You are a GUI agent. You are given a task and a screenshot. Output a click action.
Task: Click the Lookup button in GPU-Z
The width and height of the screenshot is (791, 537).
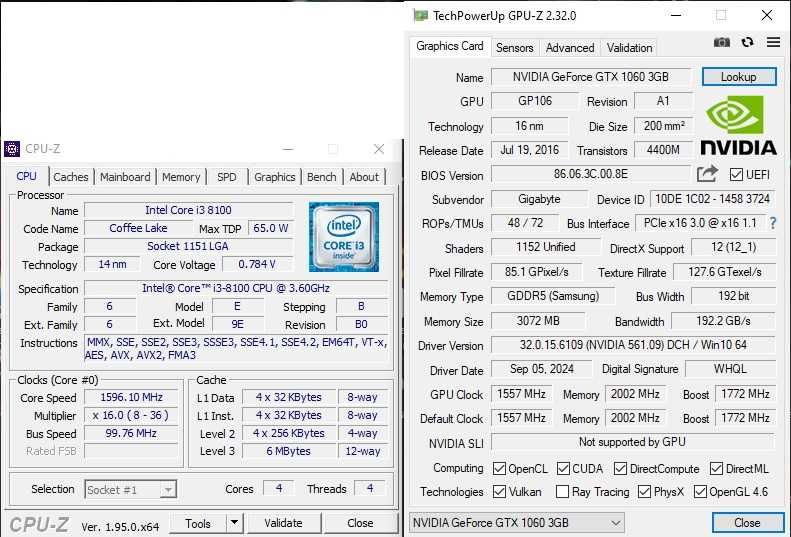point(739,77)
